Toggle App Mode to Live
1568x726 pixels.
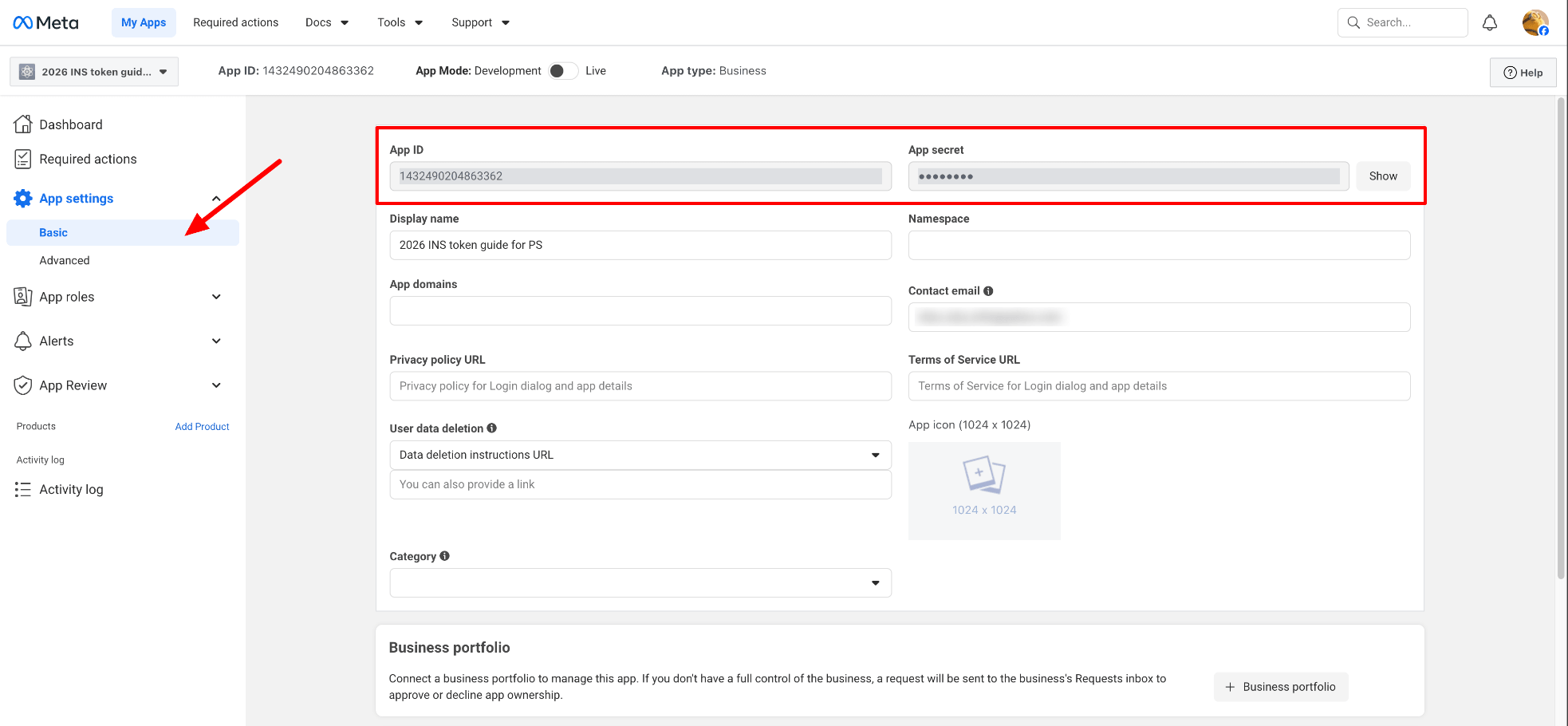[x=563, y=71]
